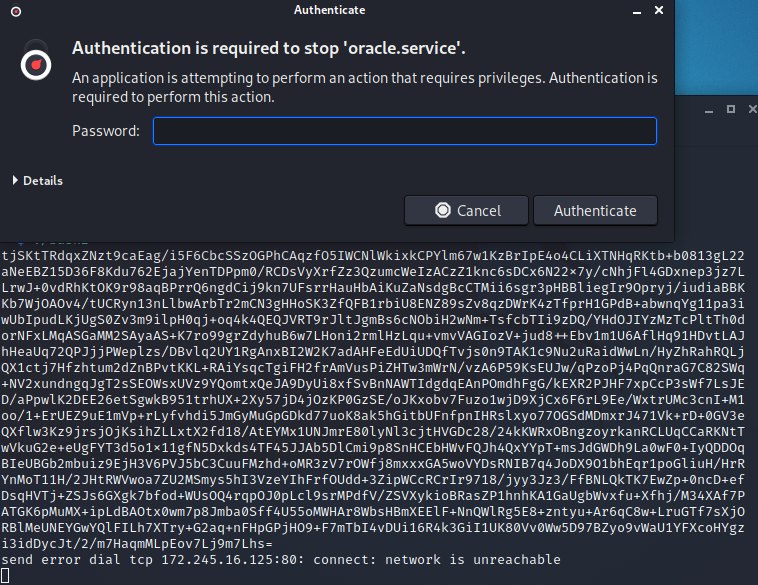Expand the Details section
Image resolution: width=758 pixels, height=585 pixels.
[38, 180]
